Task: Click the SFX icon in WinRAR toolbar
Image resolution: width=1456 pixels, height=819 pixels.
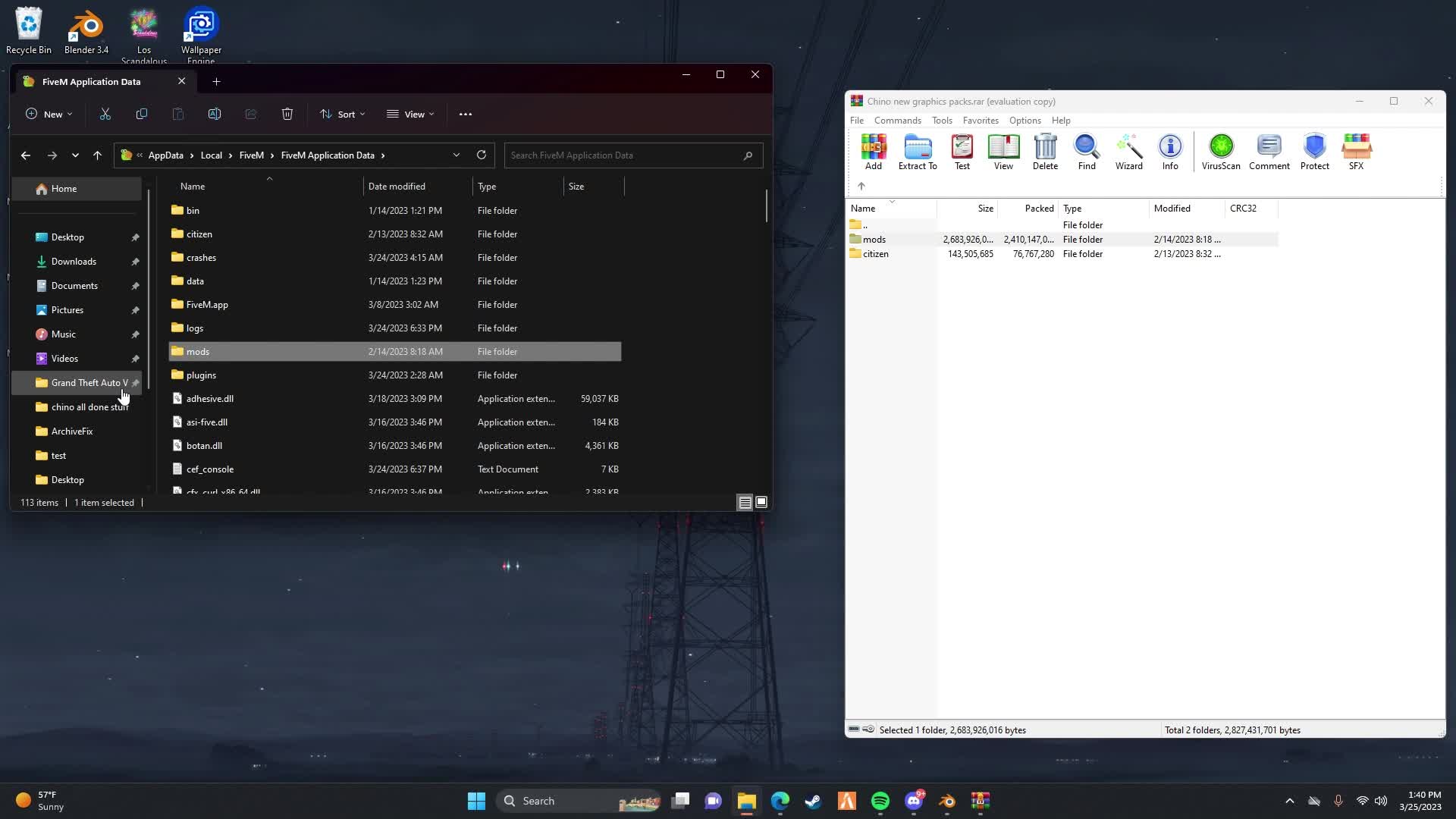Action: [1356, 151]
